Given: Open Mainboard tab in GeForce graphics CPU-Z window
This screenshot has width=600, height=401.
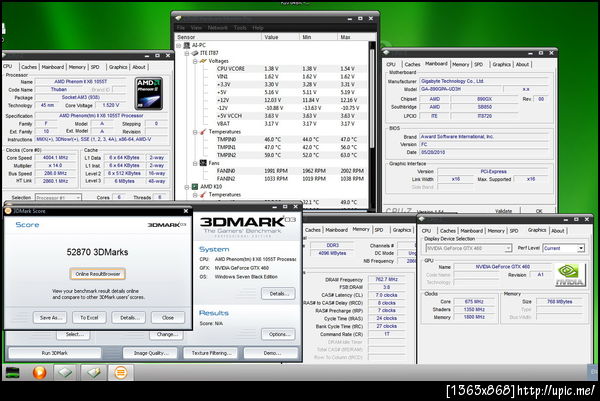Looking at the screenshot, I should (471, 231).
